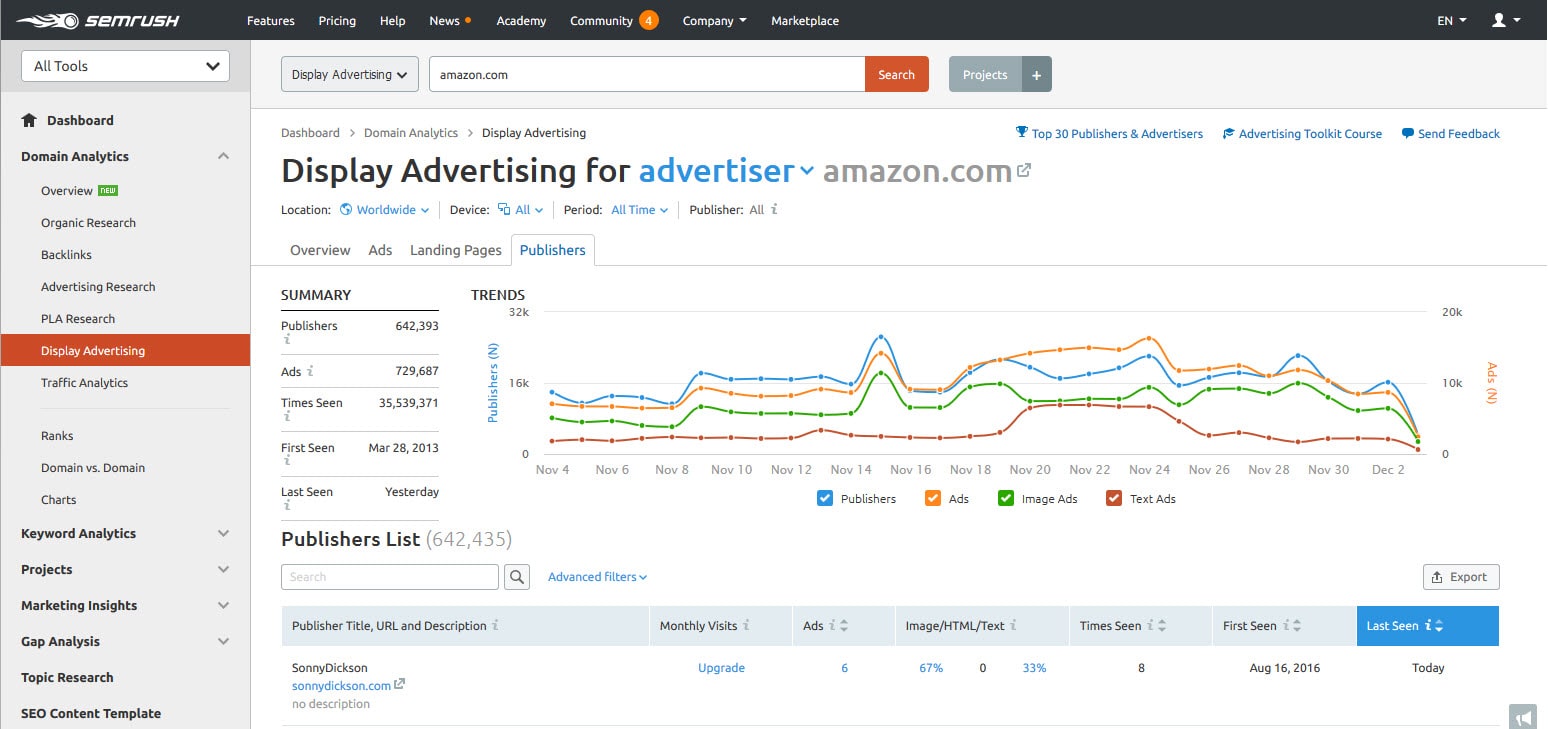
Task: Collapse the Domain Analytics sidebar section
Action: (224, 156)
